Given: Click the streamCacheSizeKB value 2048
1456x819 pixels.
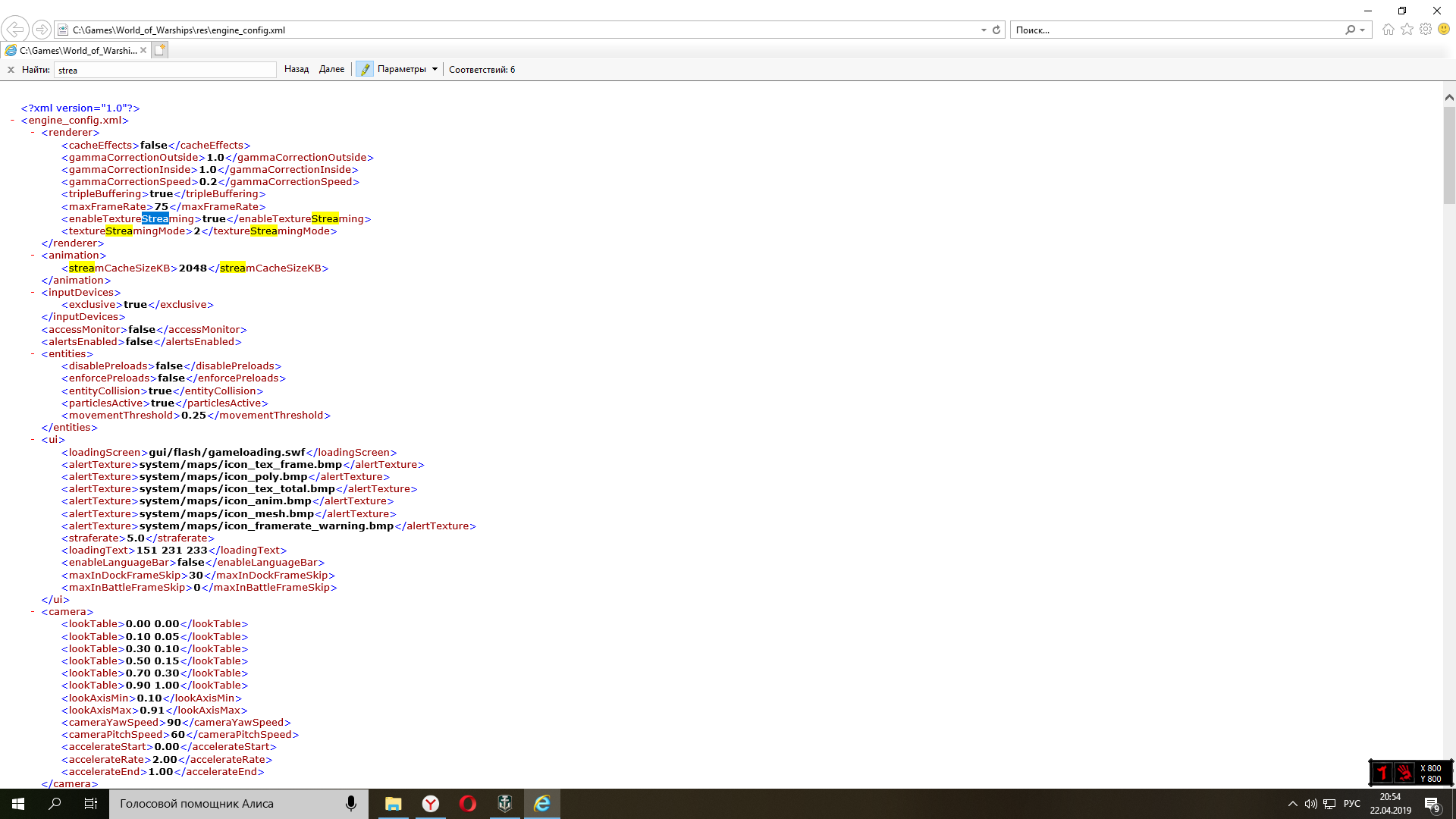Looking at the screenshot, I should tap(193, 268).
